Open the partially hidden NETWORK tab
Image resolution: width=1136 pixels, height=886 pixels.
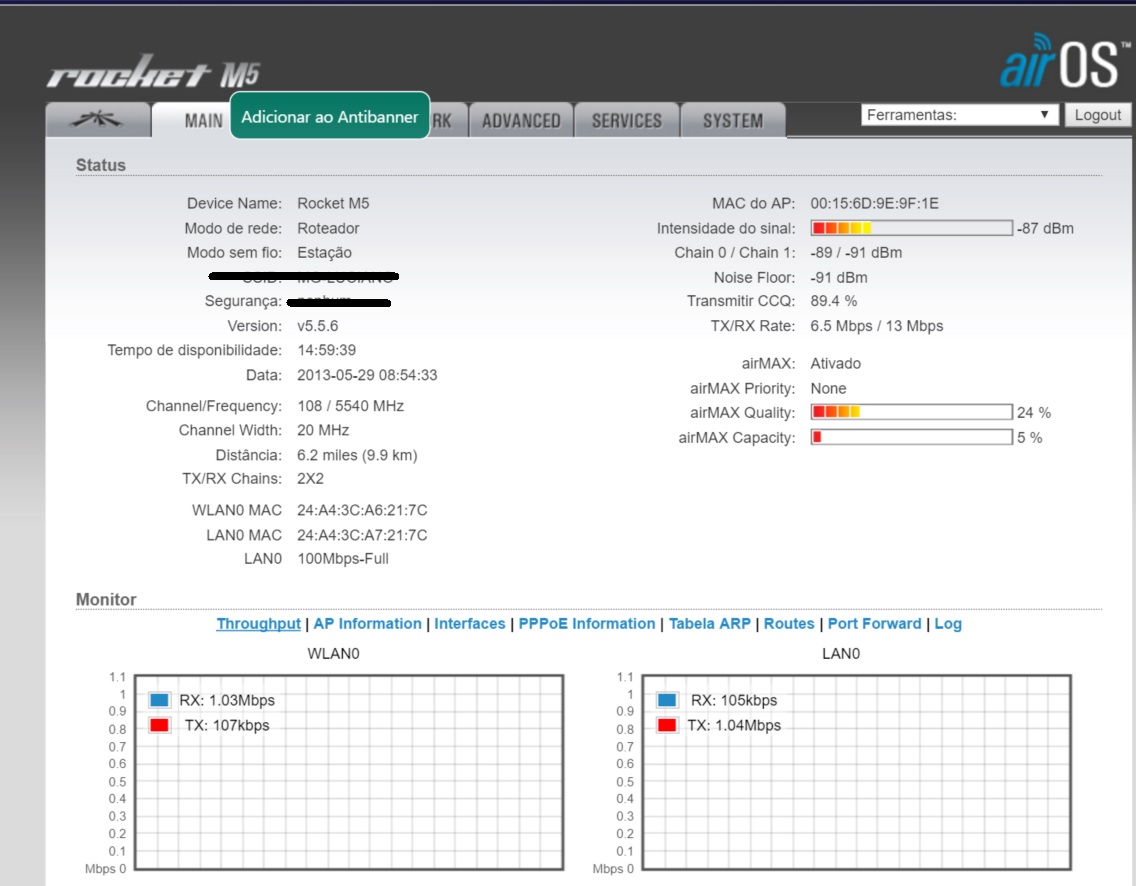click(x=448, y=120)
